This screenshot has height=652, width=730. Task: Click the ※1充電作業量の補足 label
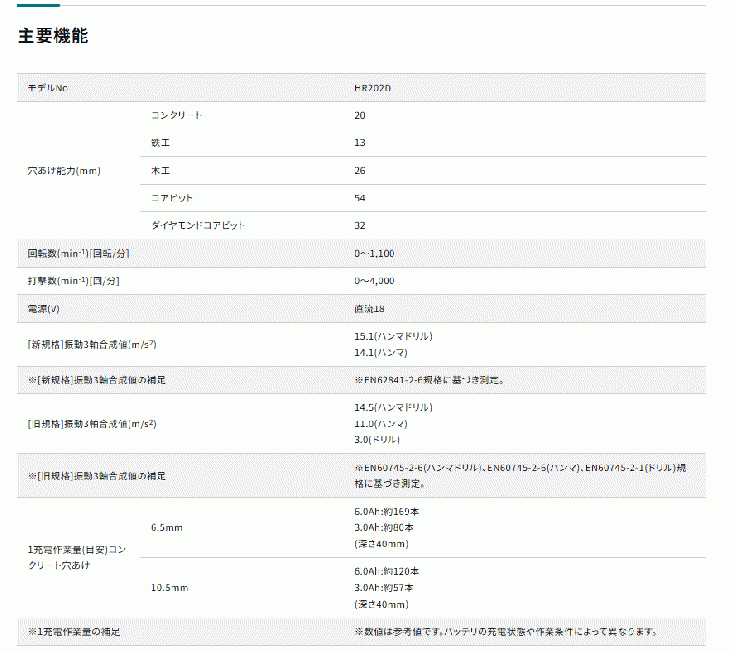tap(74, 632)
